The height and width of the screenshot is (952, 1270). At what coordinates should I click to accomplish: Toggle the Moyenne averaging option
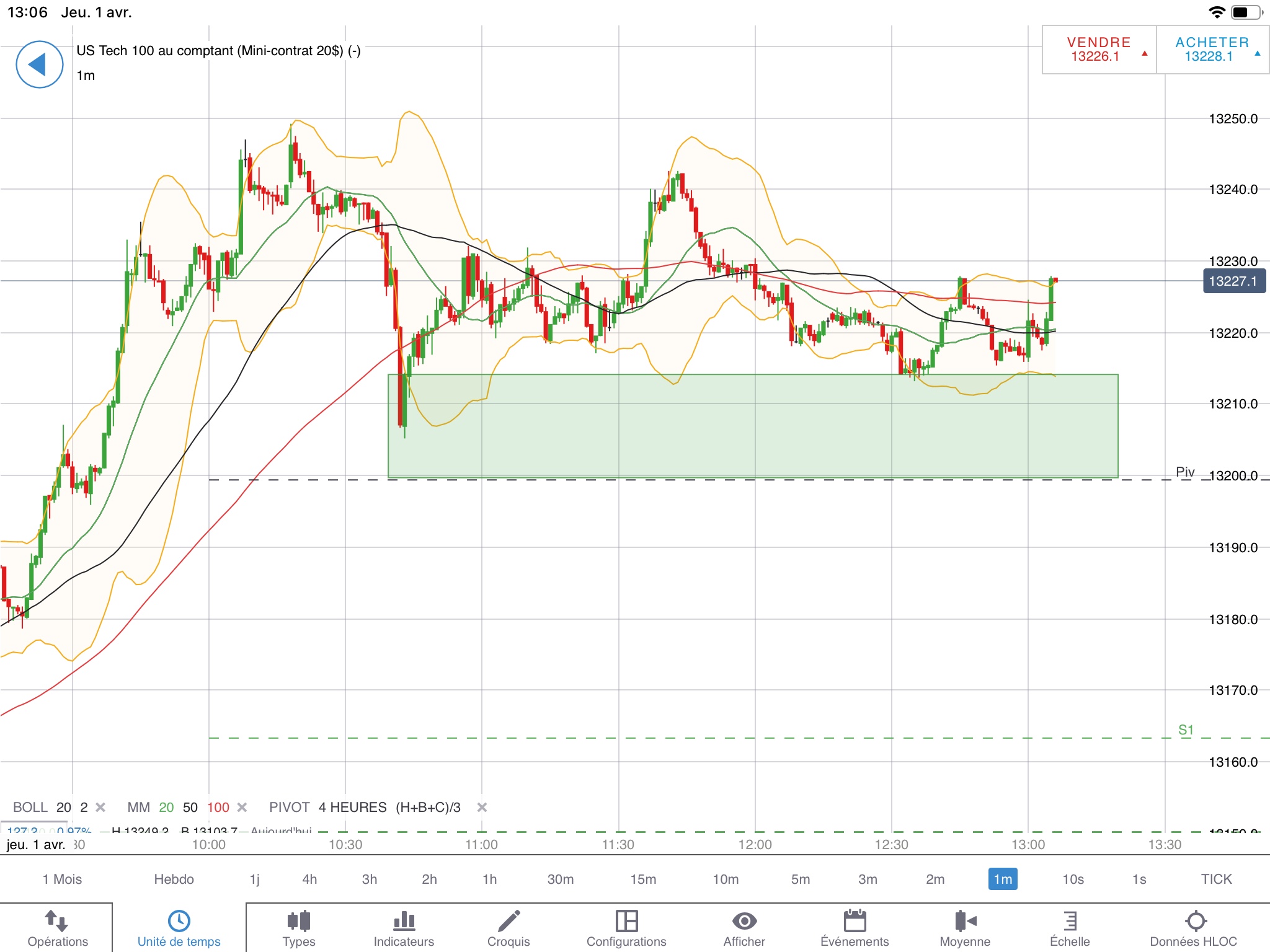point(965,922)
